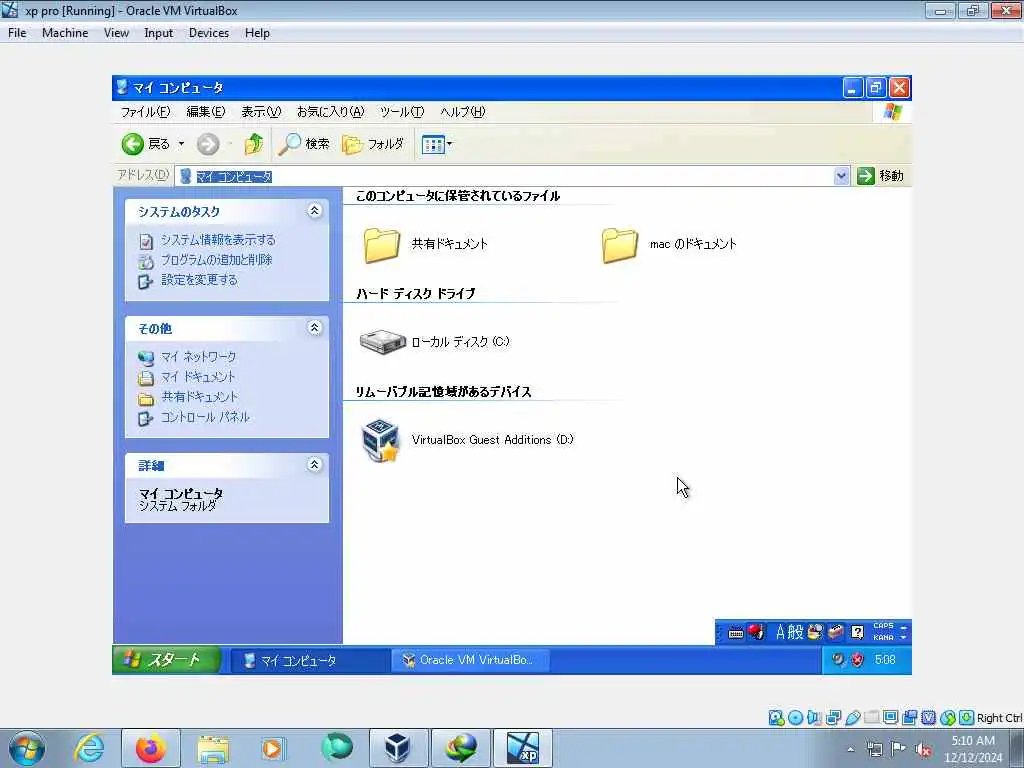Click the VirtualBox optical disc indicator
This screenshot has width=1024, height=768.
795,718
